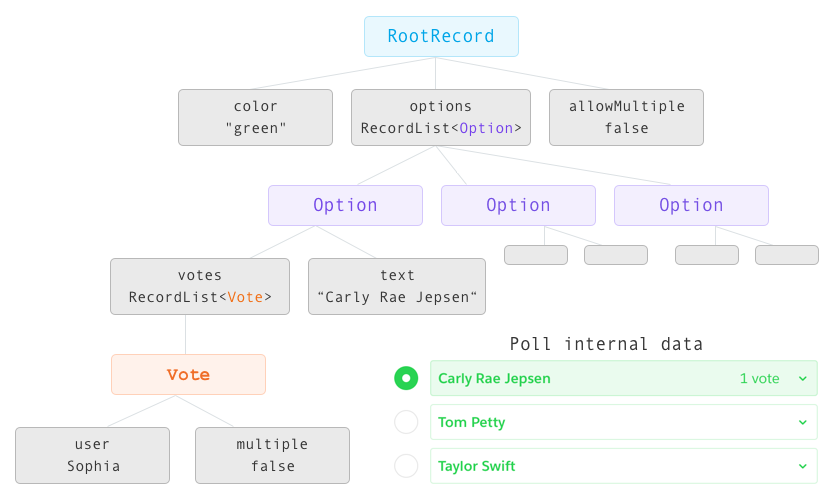Image resolution: width=832 pixels, height=502 pixels.
Task: Expand the Carly Rae Jepsen option chevron
Action: point(803,379)
